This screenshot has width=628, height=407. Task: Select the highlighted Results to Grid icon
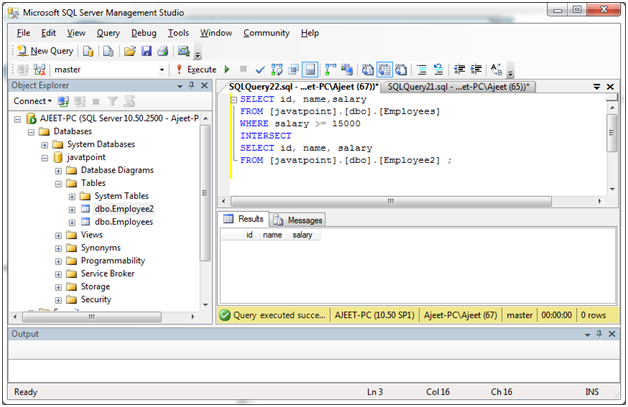click(384, 70)
